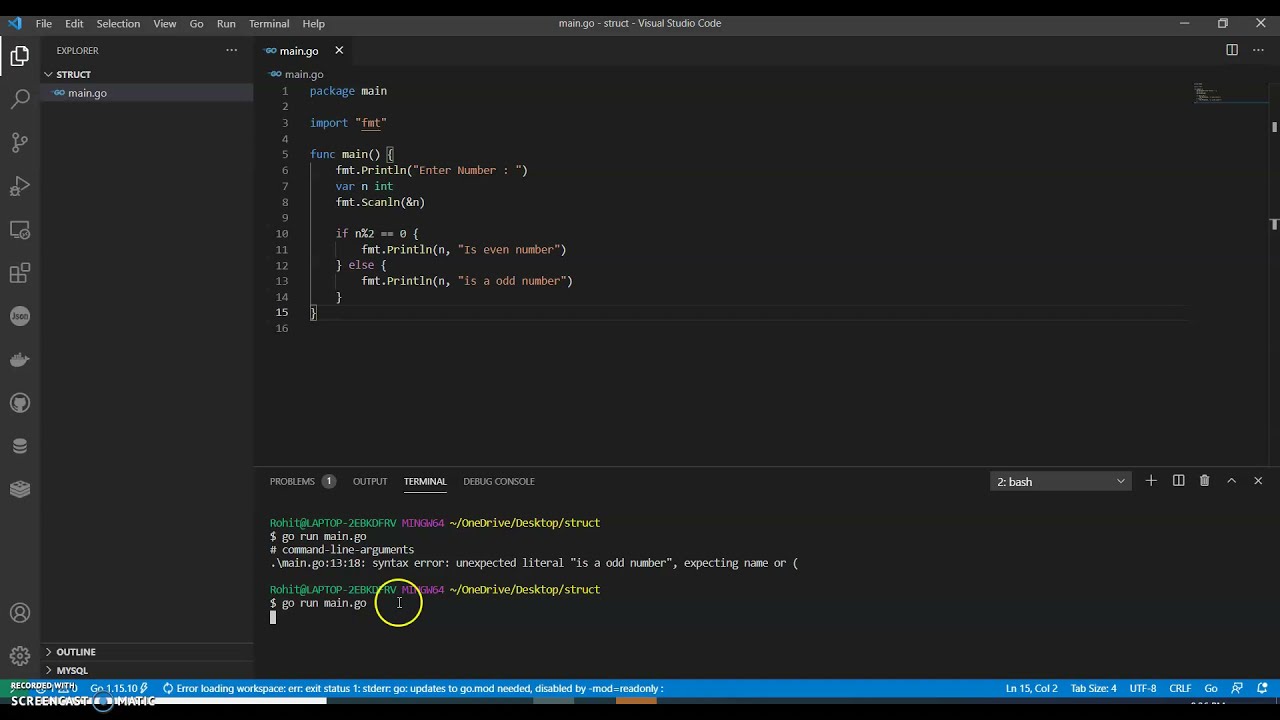Open the Help menu
This screenshot has height=720, width=1280.
(313, 23)
